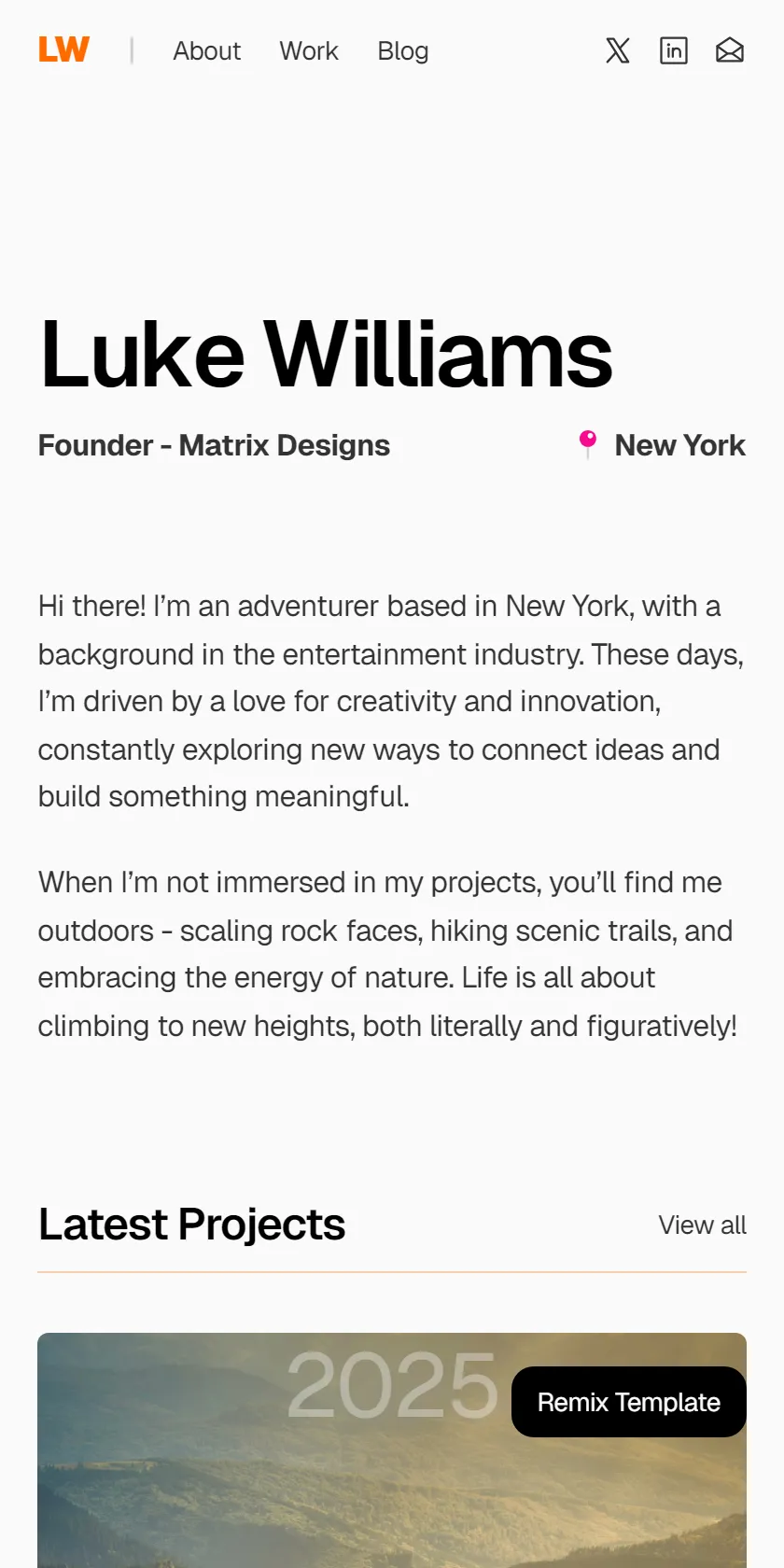
Task: Open the Work nav item
Action: point(309,50)
